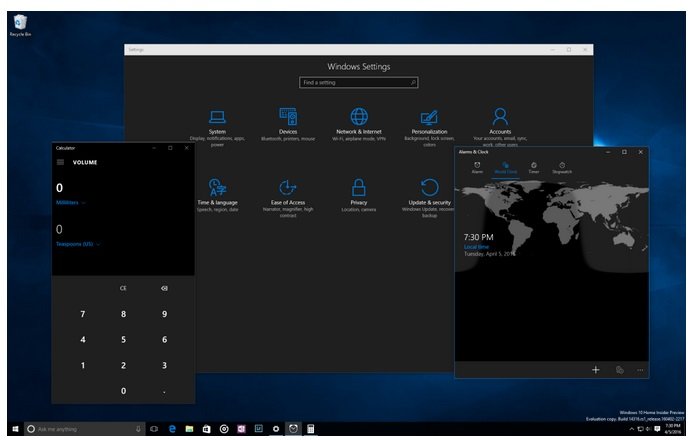This screenshot has height=440, width=697.
Task: Open the volume control in system tray
Action: coord(649,429)
